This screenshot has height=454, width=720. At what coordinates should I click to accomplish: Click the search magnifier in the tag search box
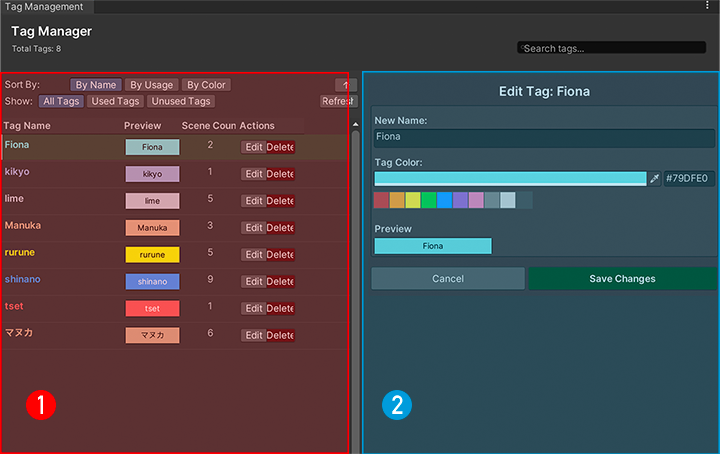point(521,48)
